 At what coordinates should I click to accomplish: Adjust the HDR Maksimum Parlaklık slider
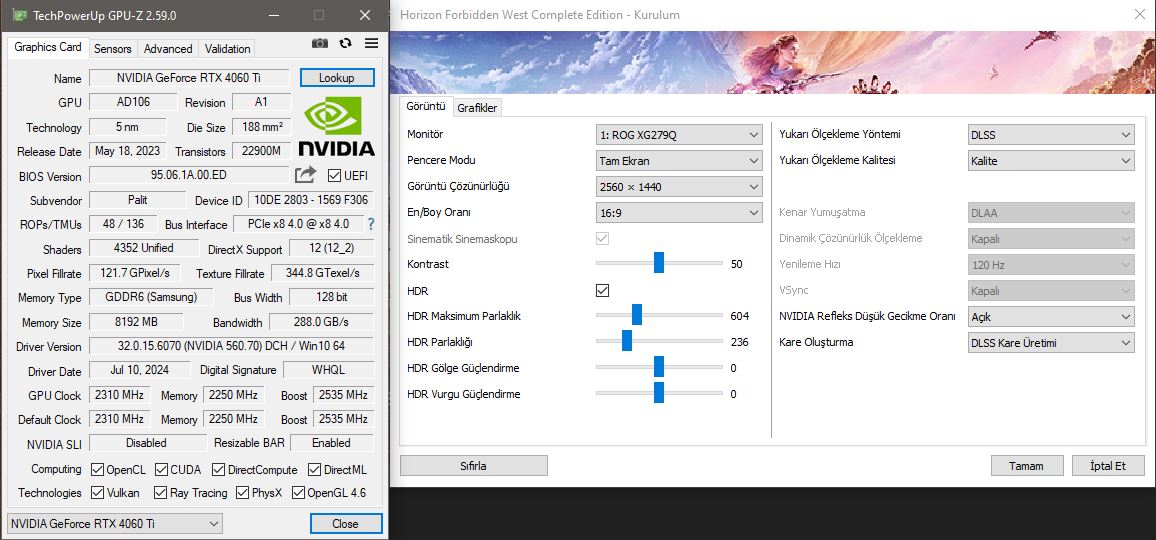637,315
